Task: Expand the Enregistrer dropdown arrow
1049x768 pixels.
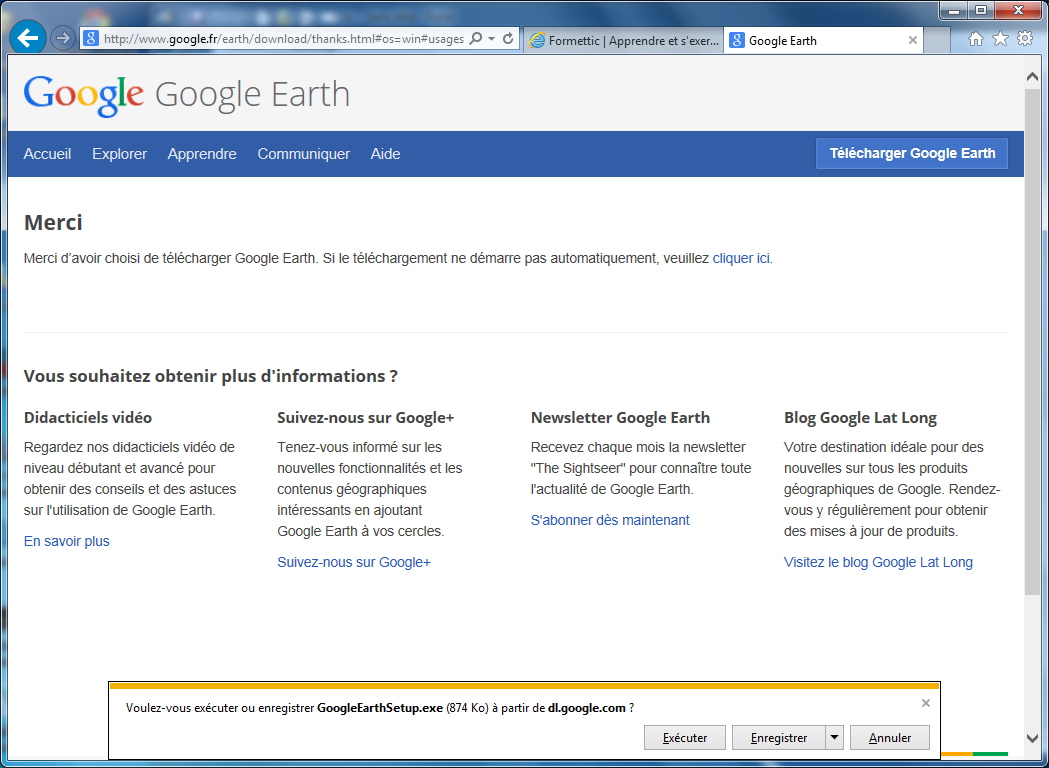Action: (x=834, y=738)
